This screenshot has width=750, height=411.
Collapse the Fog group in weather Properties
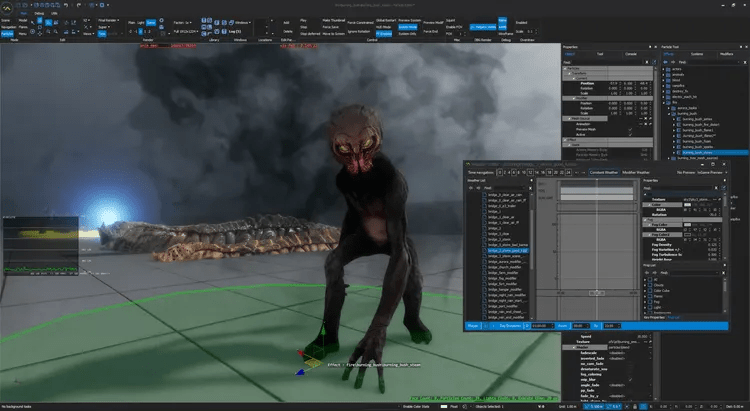(x=646, y=220)
